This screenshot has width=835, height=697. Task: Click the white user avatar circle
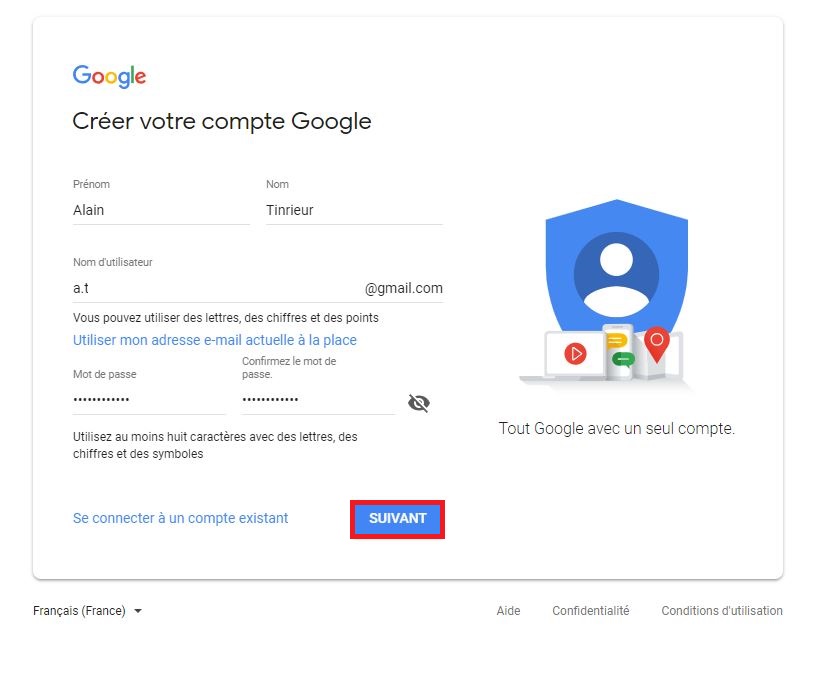pos(617,259)
